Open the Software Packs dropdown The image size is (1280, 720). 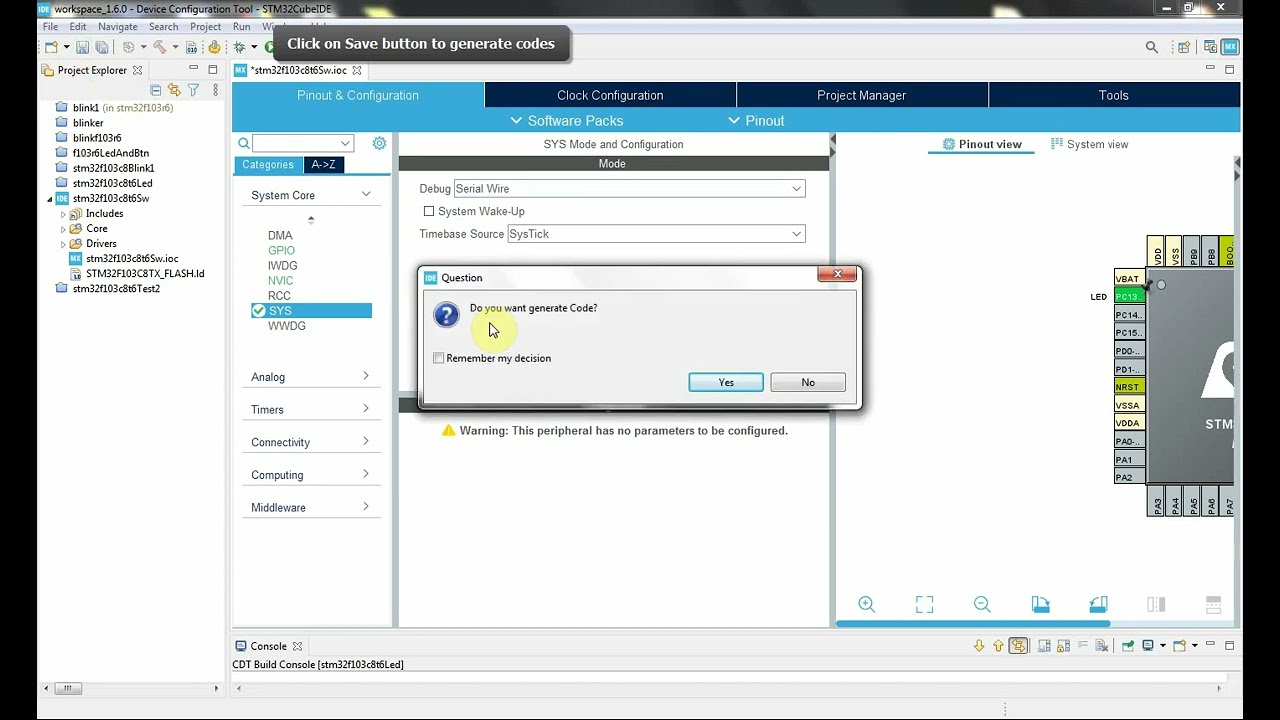[x=566, y=120]
